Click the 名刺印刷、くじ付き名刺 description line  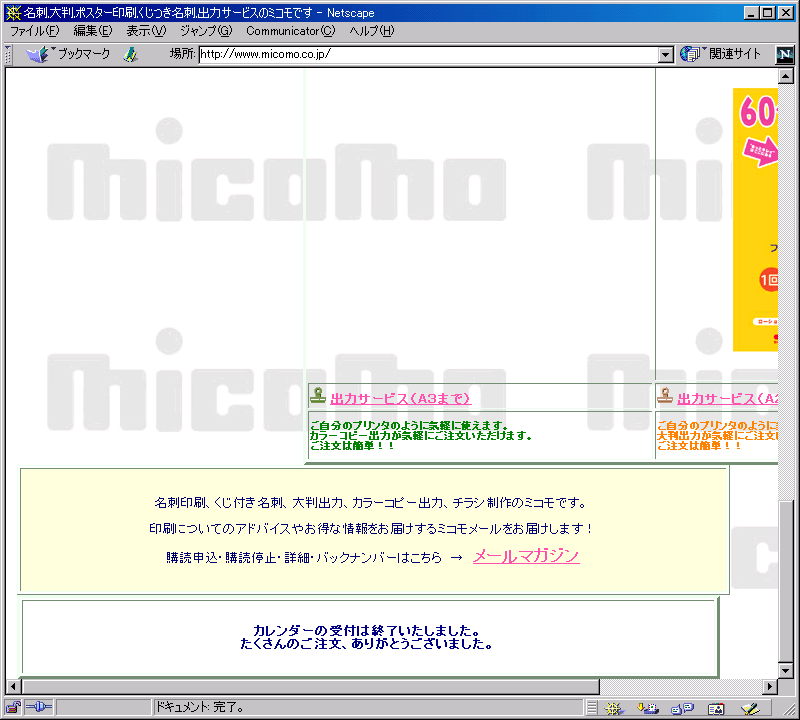pyautogui.click(x=371, y=503)
